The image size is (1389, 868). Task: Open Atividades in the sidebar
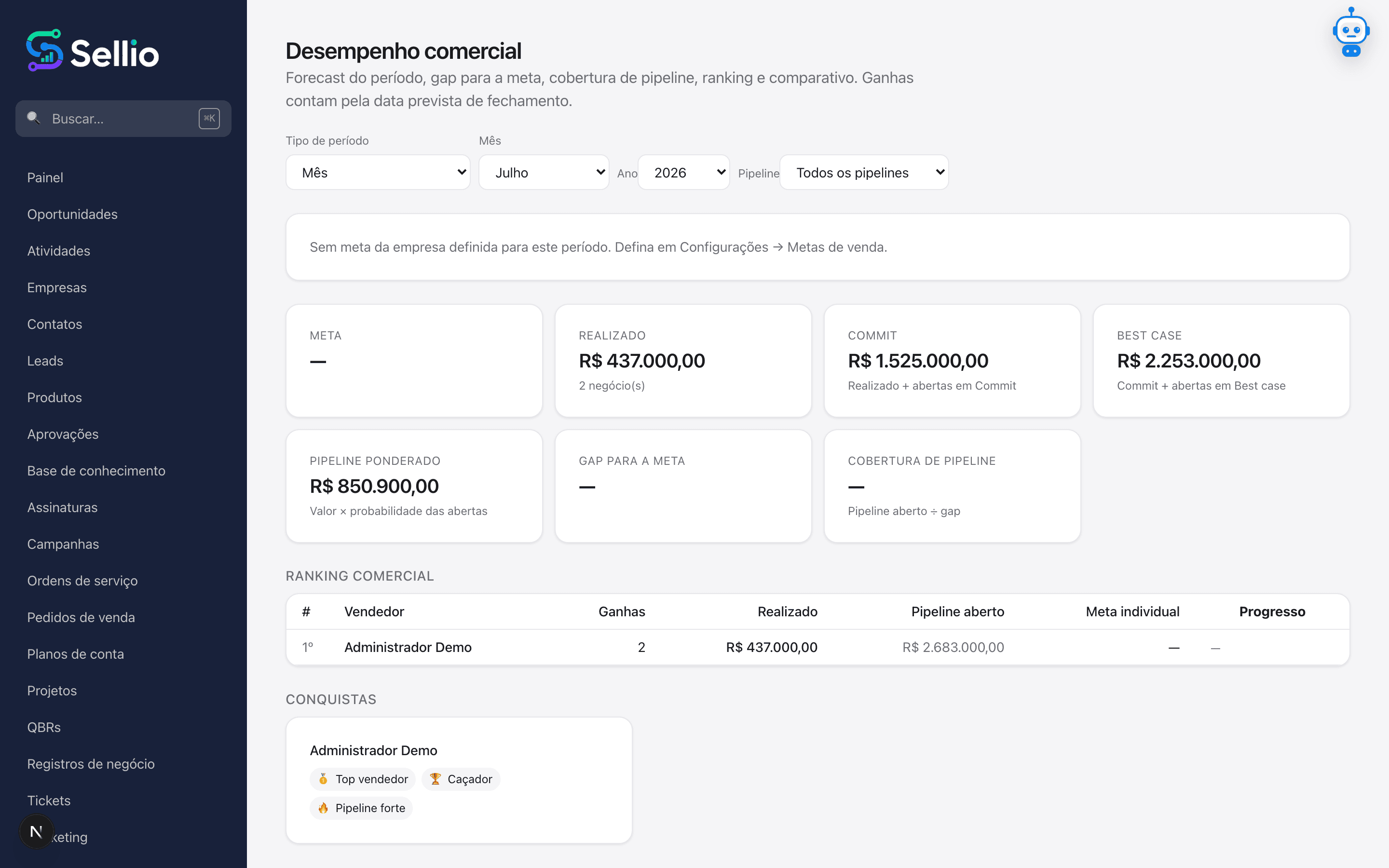click(58, 251)
